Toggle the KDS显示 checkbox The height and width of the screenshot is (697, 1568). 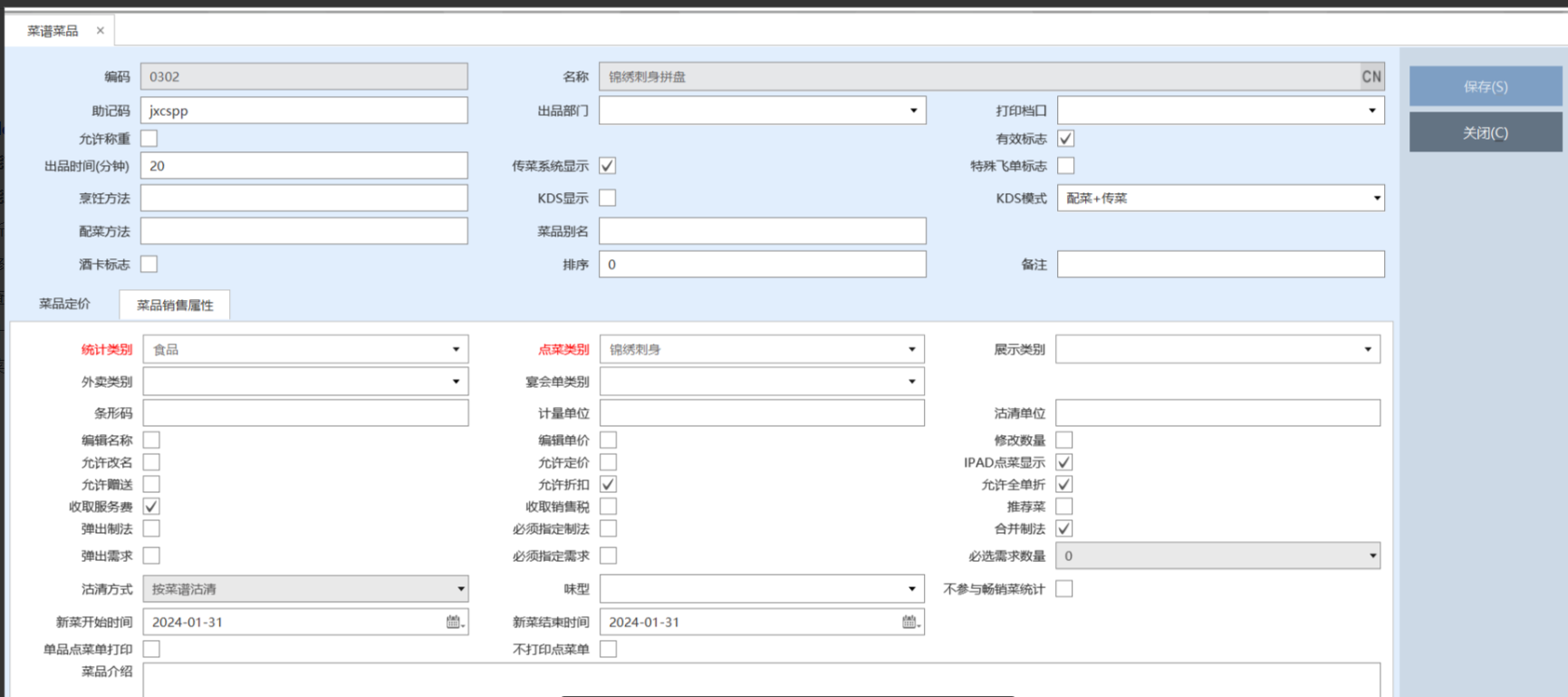(608, 198)
